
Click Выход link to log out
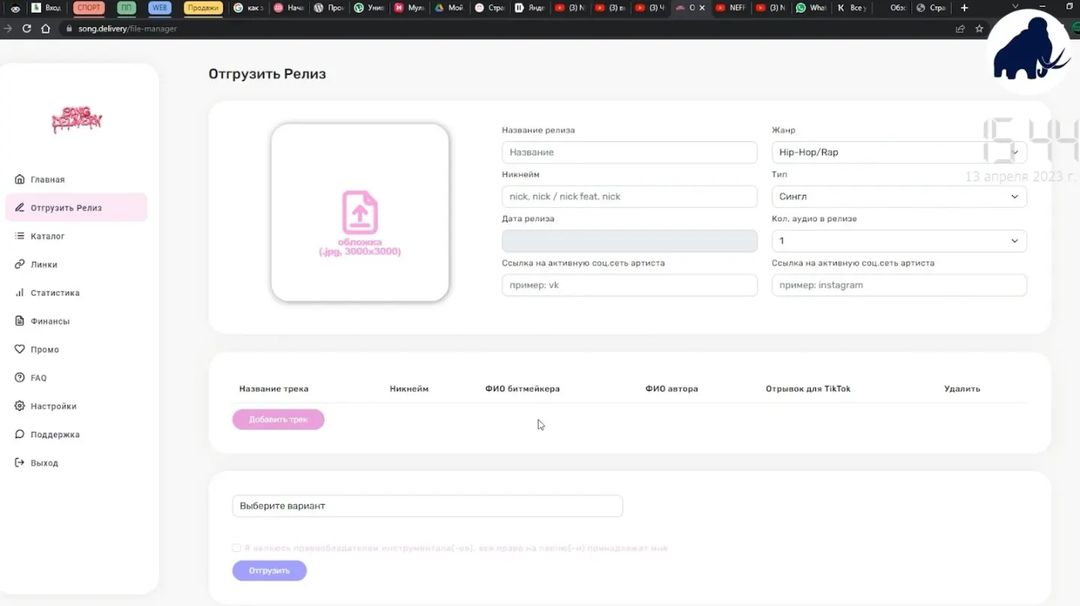(44, 463)
